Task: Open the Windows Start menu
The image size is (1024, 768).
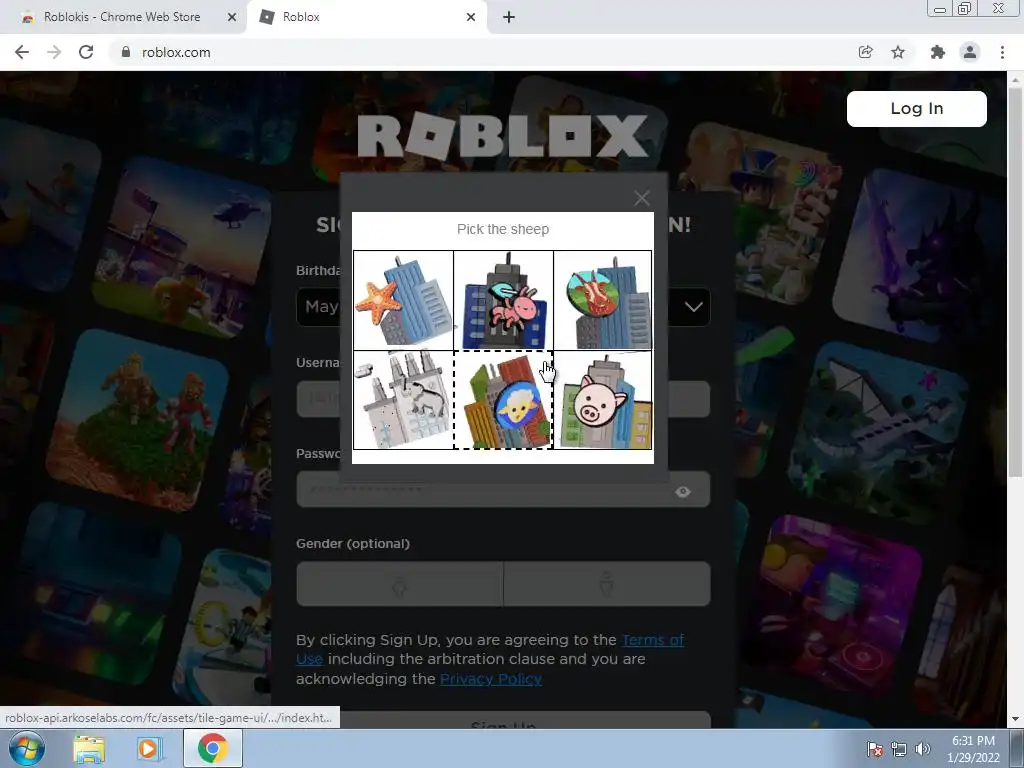Action: [x=26, y=748]
